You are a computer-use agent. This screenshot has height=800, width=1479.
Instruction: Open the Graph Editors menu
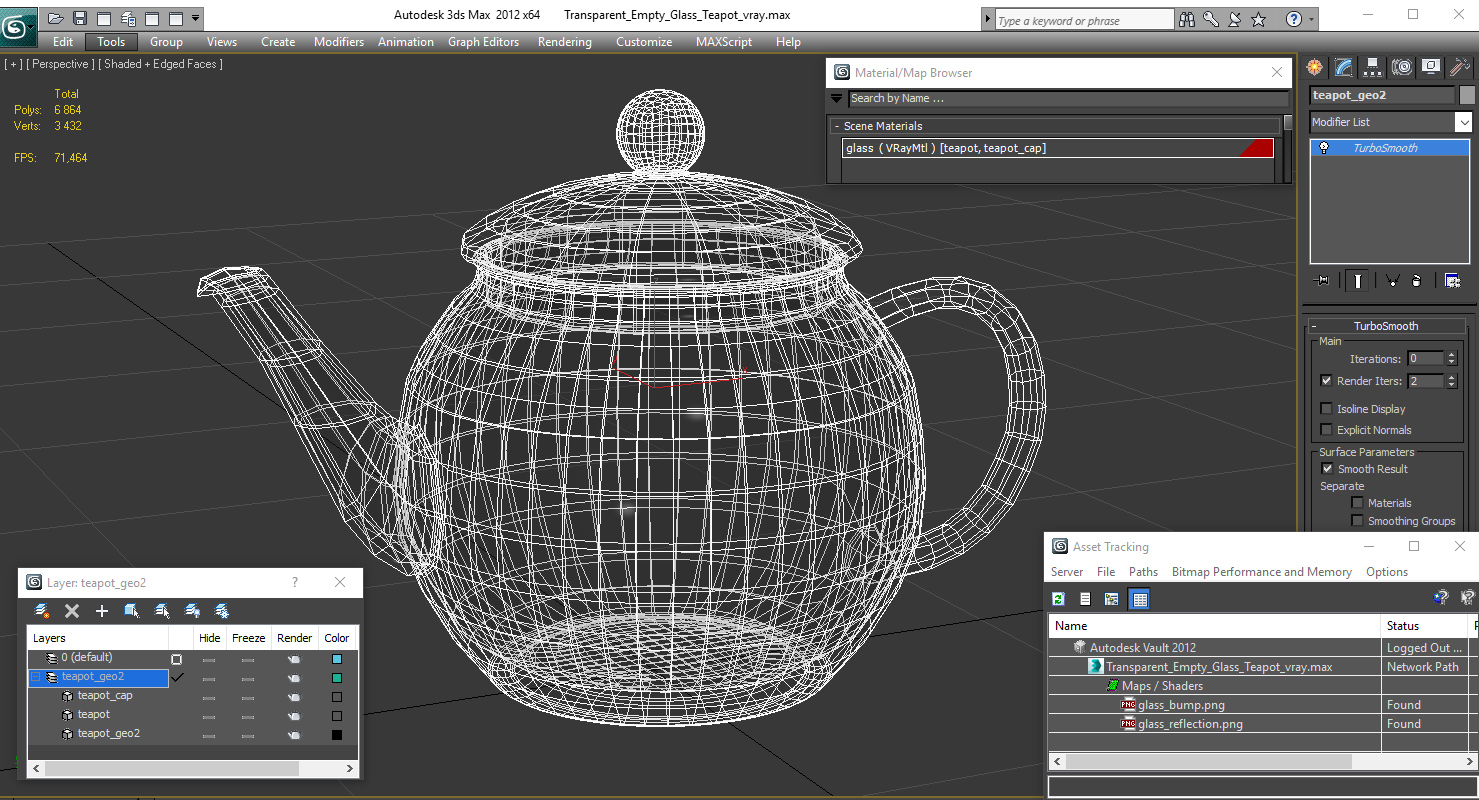pyautogui.click(x=483, y=42)
